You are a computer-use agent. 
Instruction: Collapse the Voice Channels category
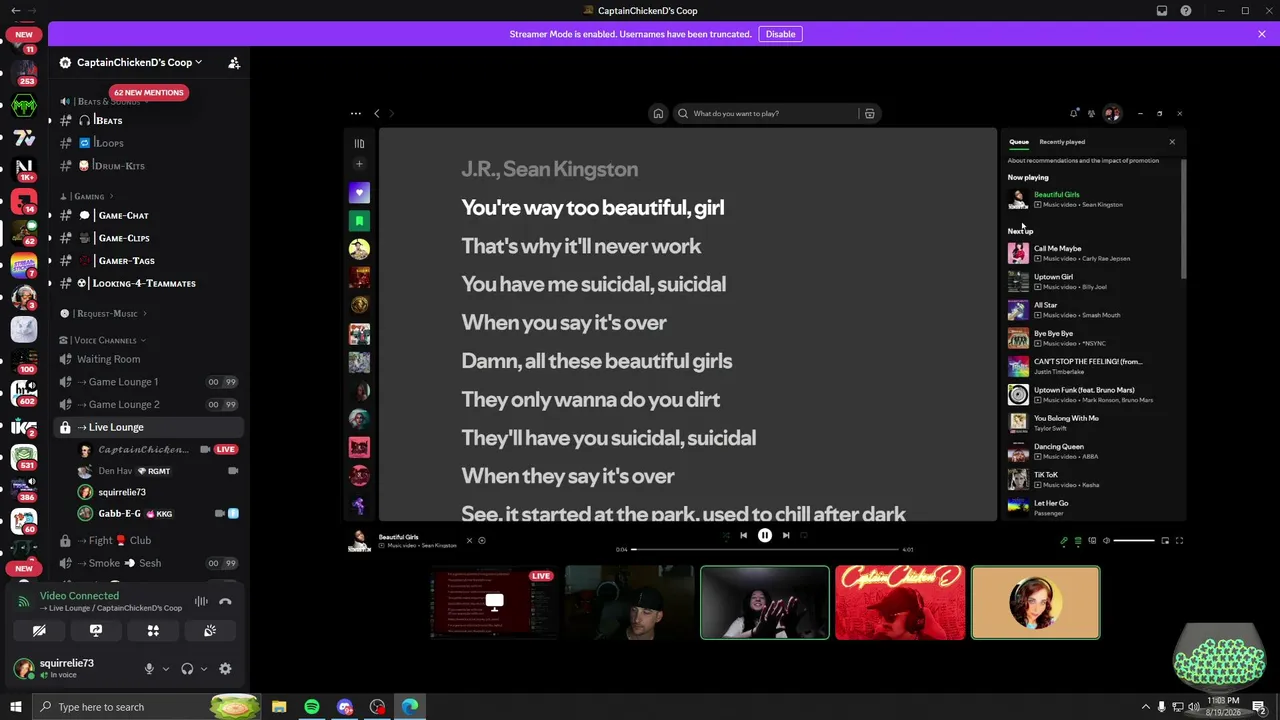[104, 340]
